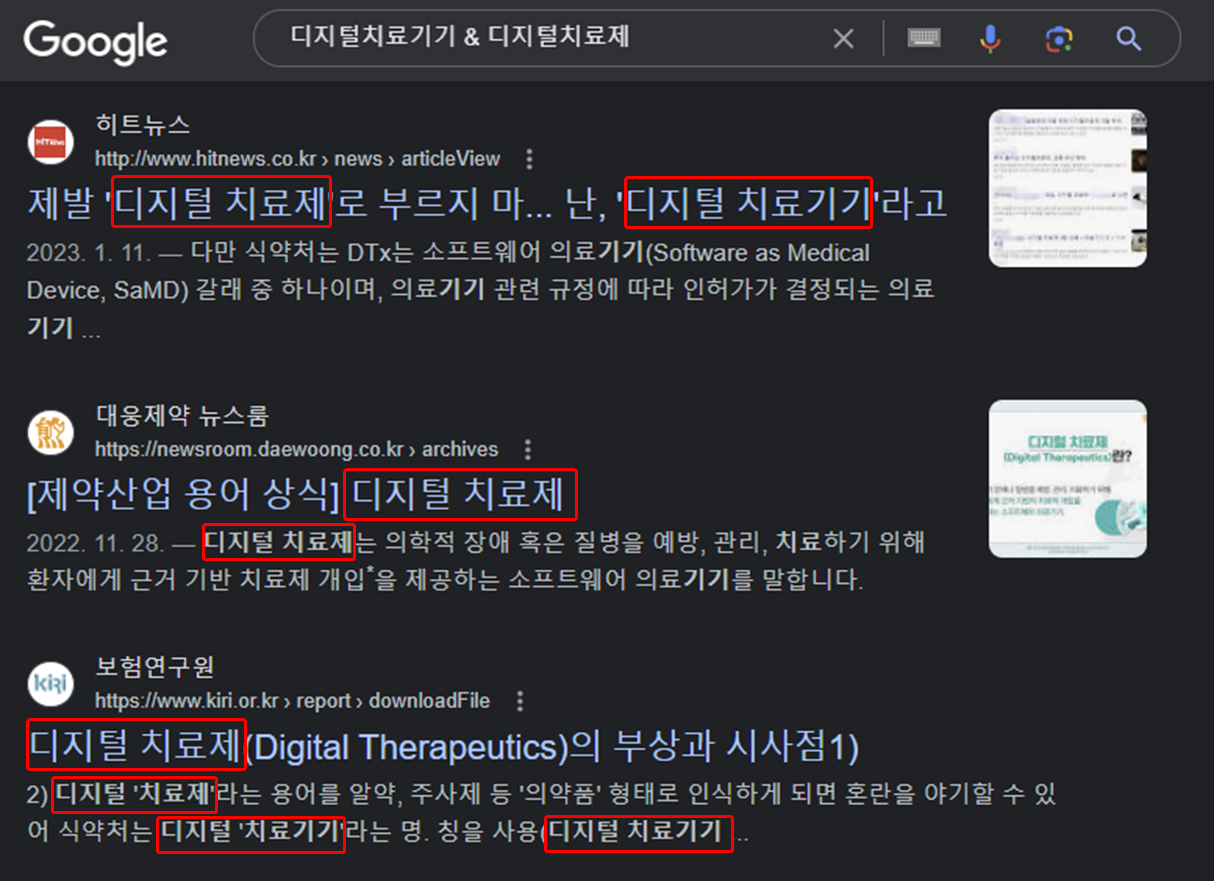
Task: Start voice search with the microphone icon
Action: 990,39
